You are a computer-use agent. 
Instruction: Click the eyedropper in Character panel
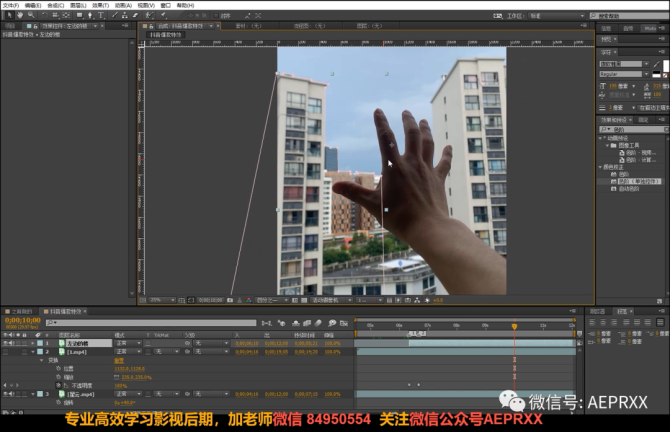(x=657, y=64)
